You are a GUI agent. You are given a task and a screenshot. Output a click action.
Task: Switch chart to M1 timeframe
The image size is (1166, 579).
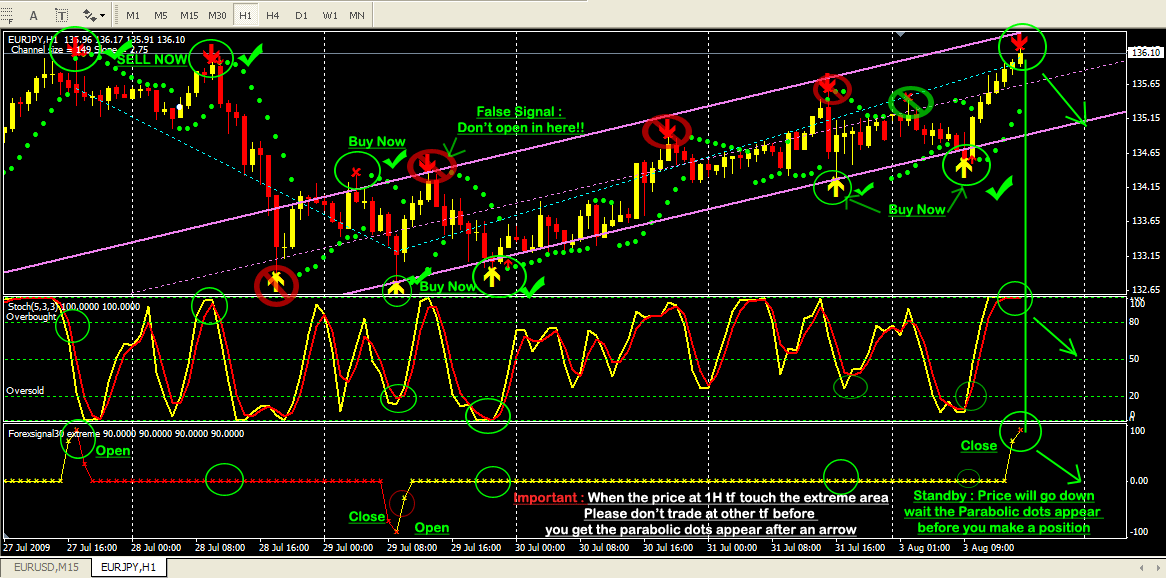pos(134,15)
